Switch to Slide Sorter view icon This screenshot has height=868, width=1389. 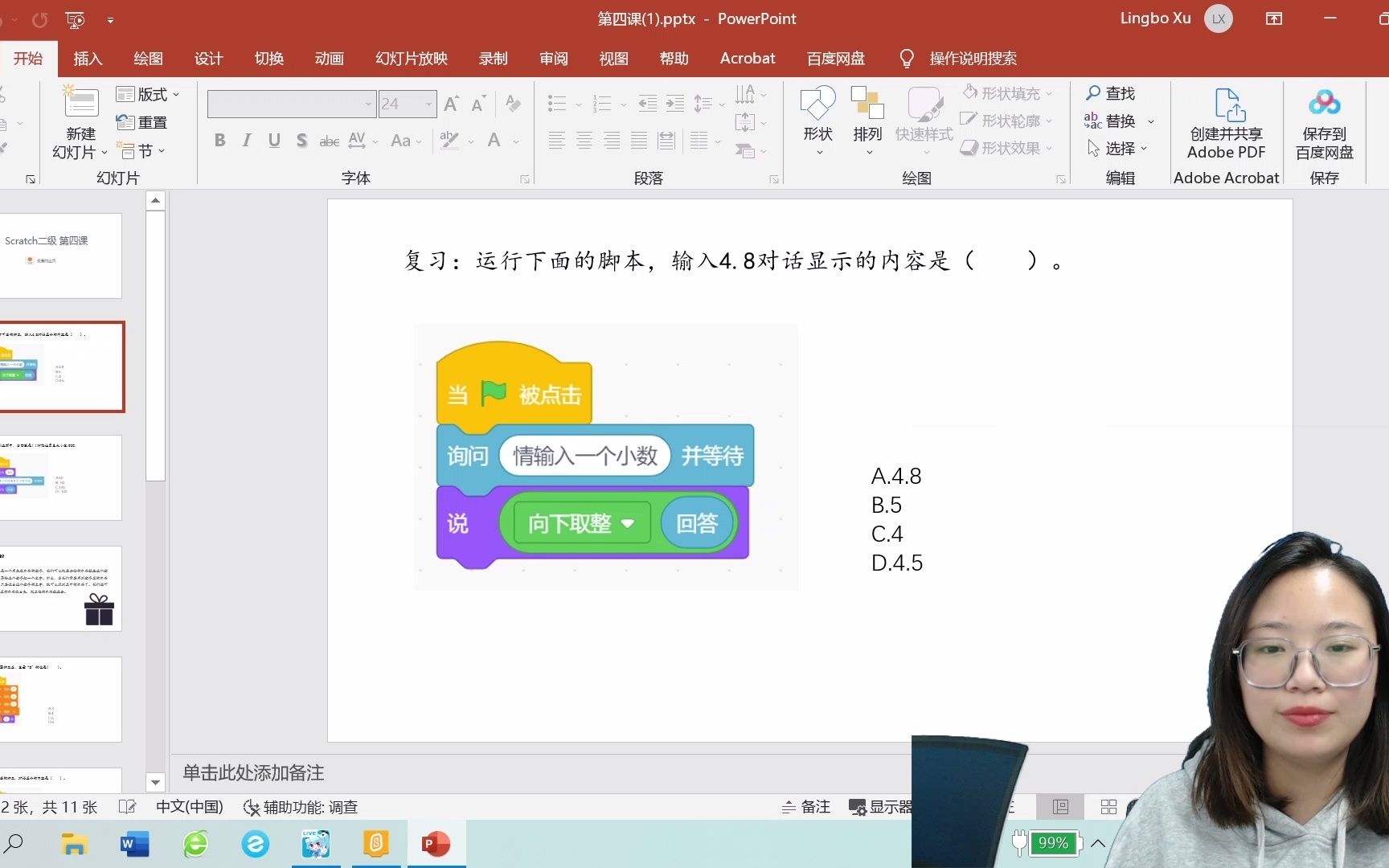pos(1108,807)
